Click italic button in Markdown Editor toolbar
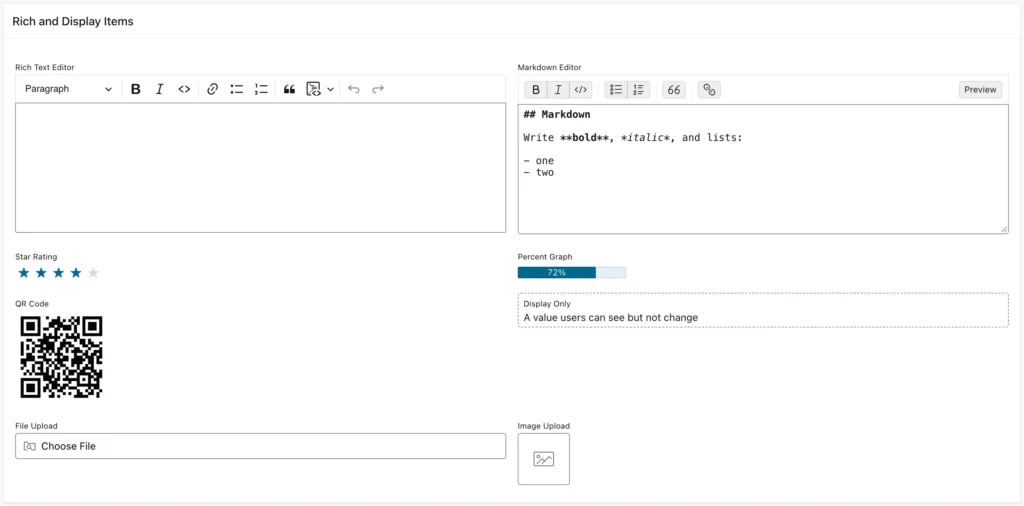 tap(558, 90)
